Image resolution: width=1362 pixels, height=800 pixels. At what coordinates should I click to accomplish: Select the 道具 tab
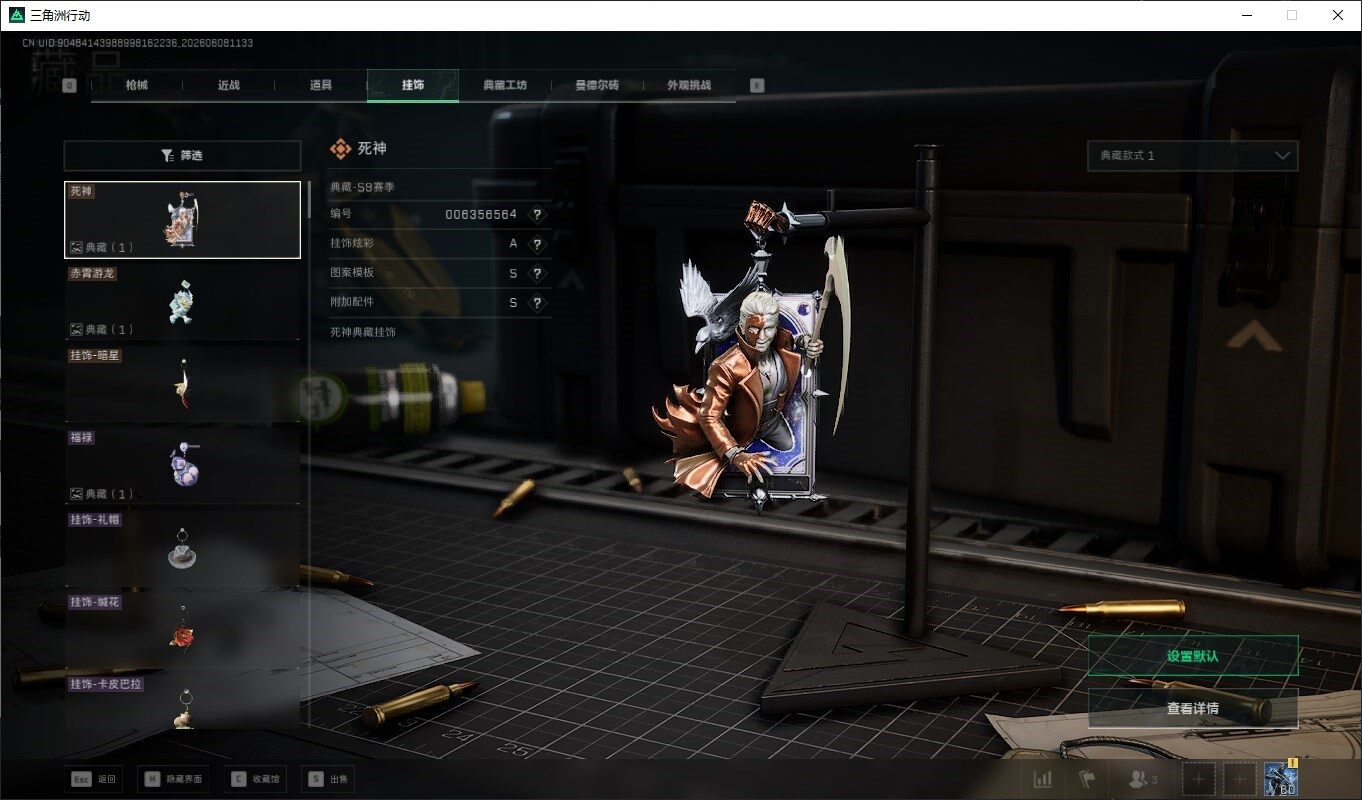(x=321, y=85)
